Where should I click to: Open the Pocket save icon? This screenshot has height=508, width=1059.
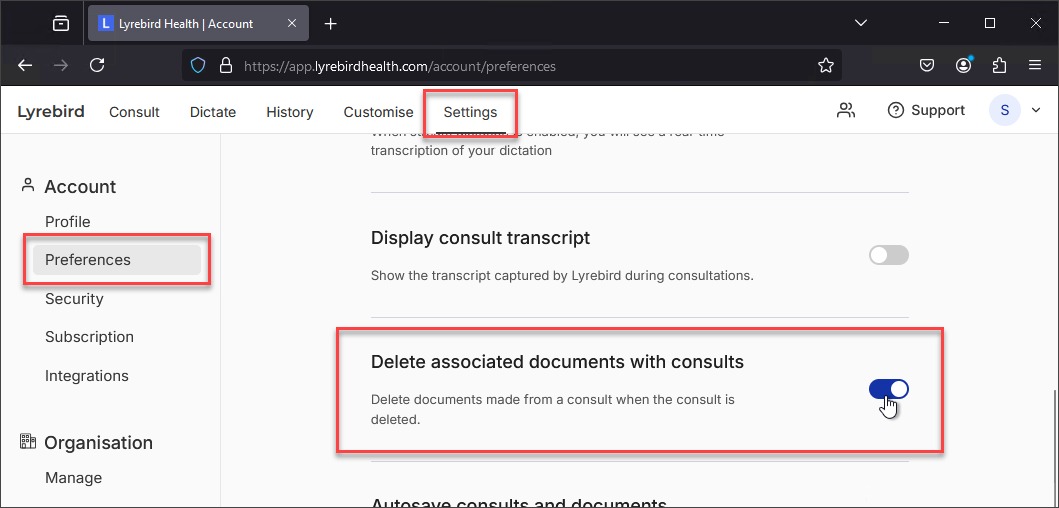click(x=927, y=66)
